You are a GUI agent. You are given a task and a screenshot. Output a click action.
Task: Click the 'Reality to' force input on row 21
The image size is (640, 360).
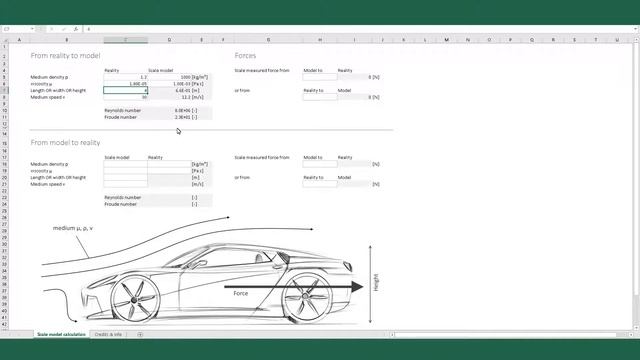click(320, 184)
